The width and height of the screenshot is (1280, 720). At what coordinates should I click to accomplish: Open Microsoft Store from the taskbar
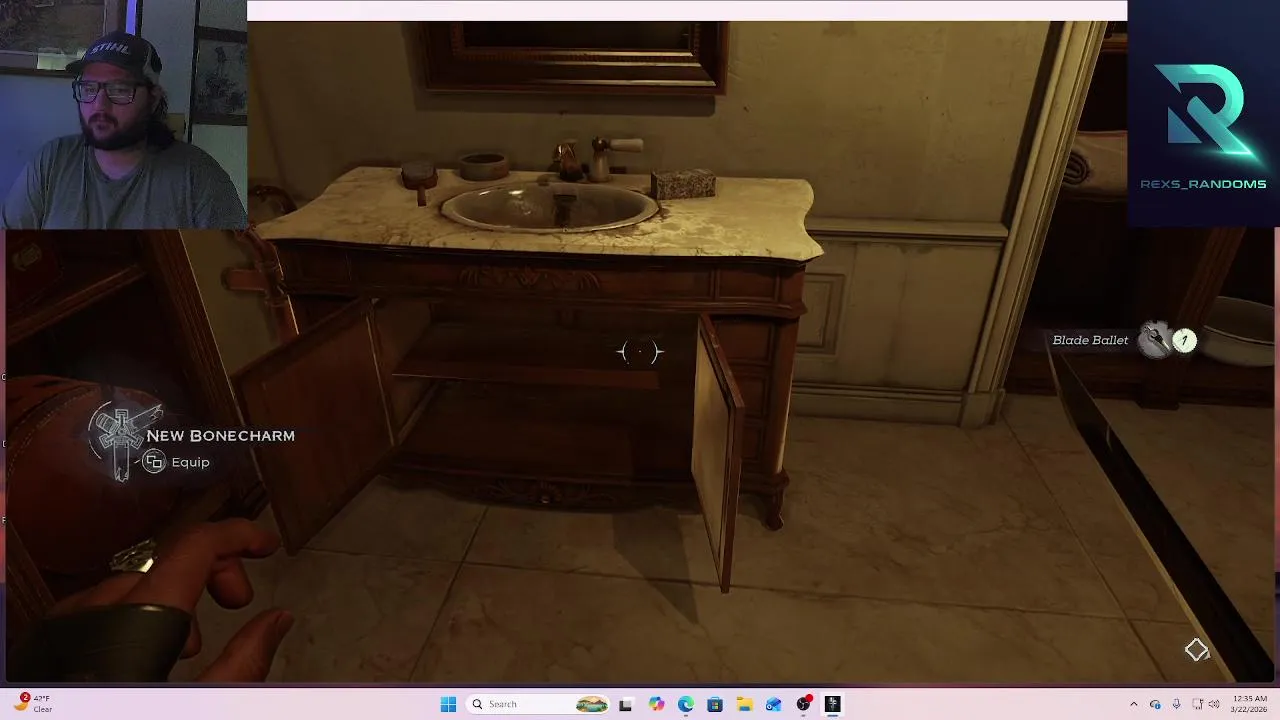point(715,704)
